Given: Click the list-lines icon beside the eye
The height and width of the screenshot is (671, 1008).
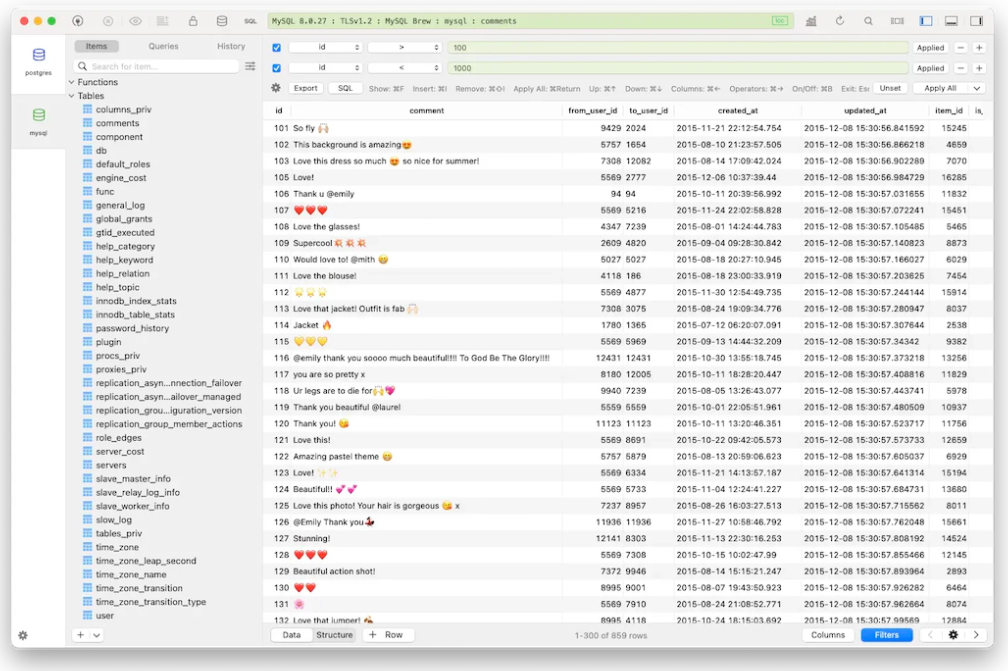Looking at the screenshot, I should point(163,21).
